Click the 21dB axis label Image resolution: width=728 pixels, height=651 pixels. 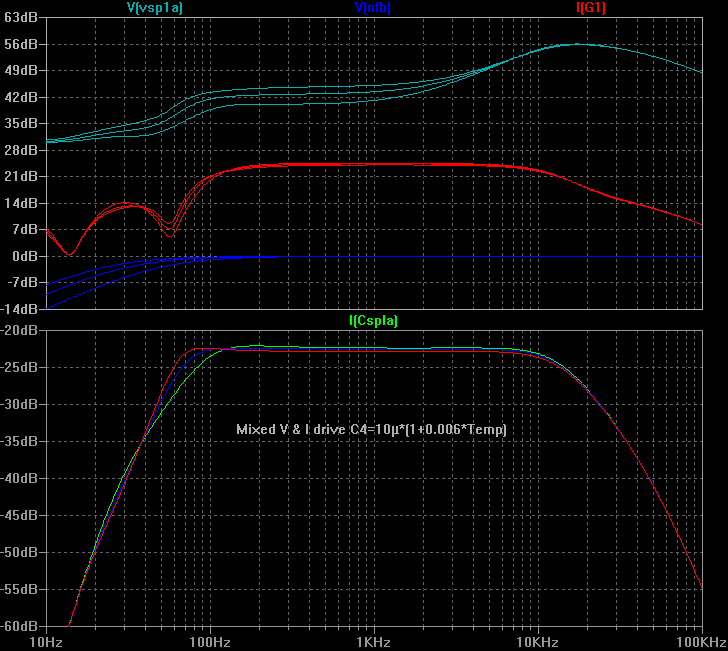point(20,176)
